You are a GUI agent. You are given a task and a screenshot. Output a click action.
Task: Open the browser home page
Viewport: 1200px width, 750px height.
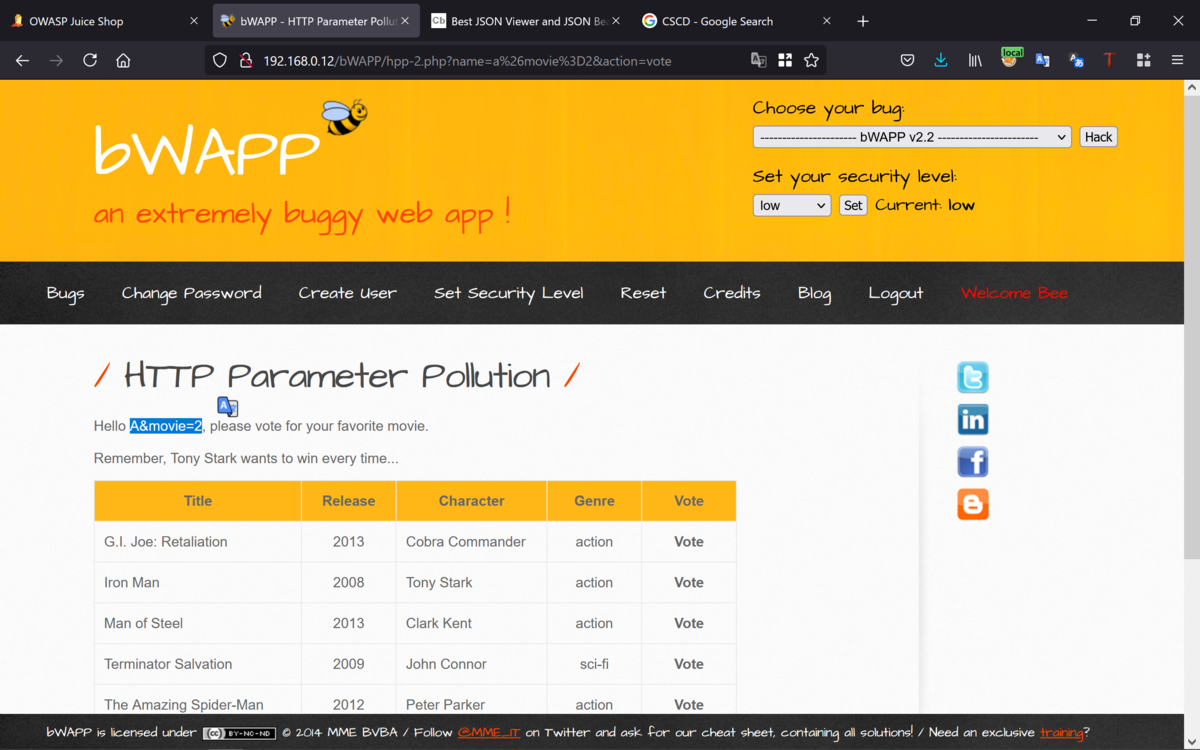click(x=123, y=61)
